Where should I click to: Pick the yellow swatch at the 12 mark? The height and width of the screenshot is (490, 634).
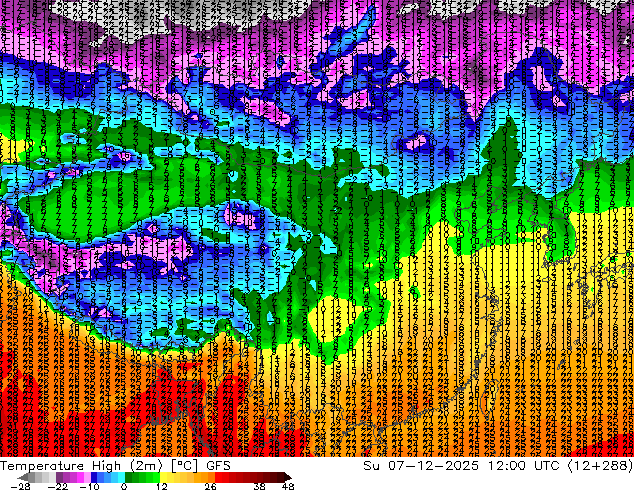click(163, 477)
